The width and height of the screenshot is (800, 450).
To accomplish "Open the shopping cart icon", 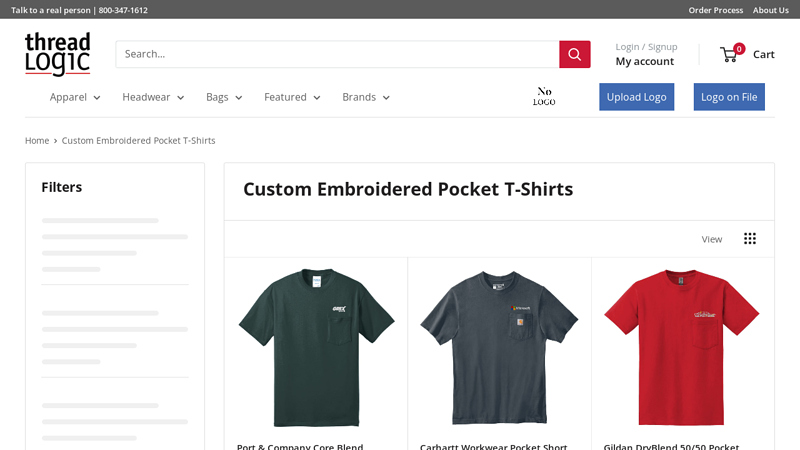I will [729, 55].
